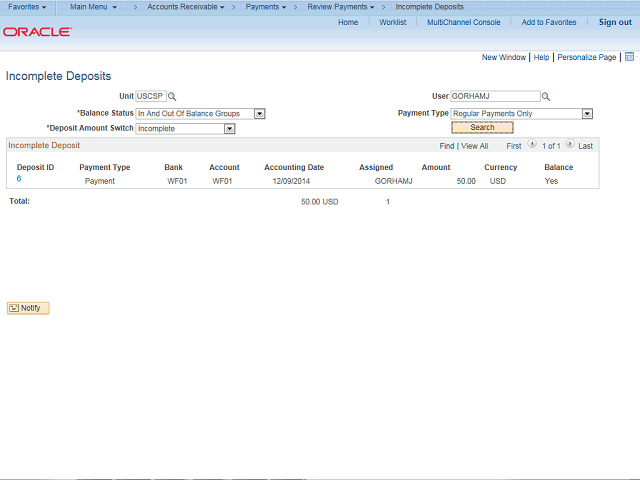Click the Amount cell 50.00

466,181
